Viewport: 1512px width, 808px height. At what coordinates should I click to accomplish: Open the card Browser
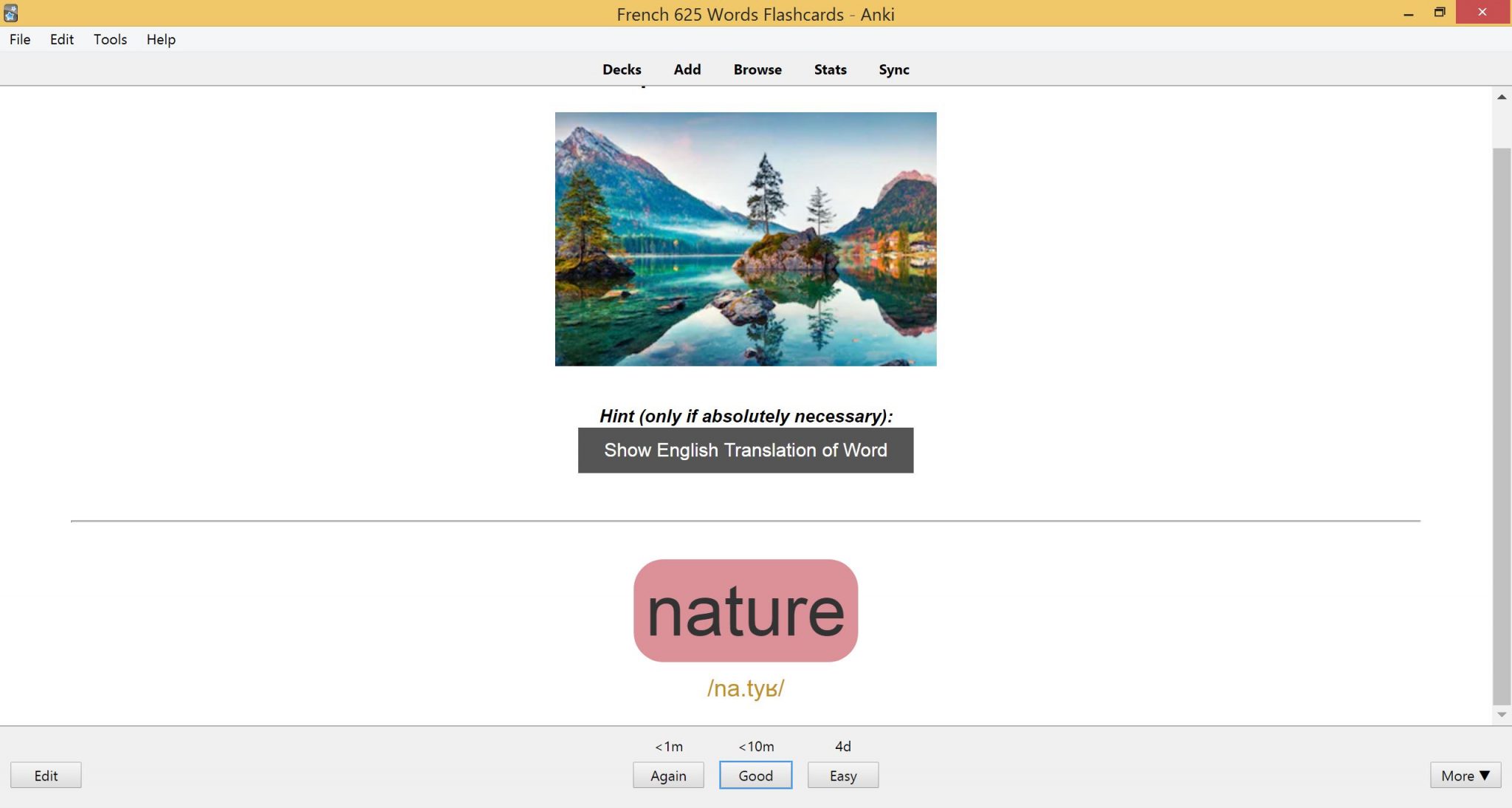coord(757,69)
